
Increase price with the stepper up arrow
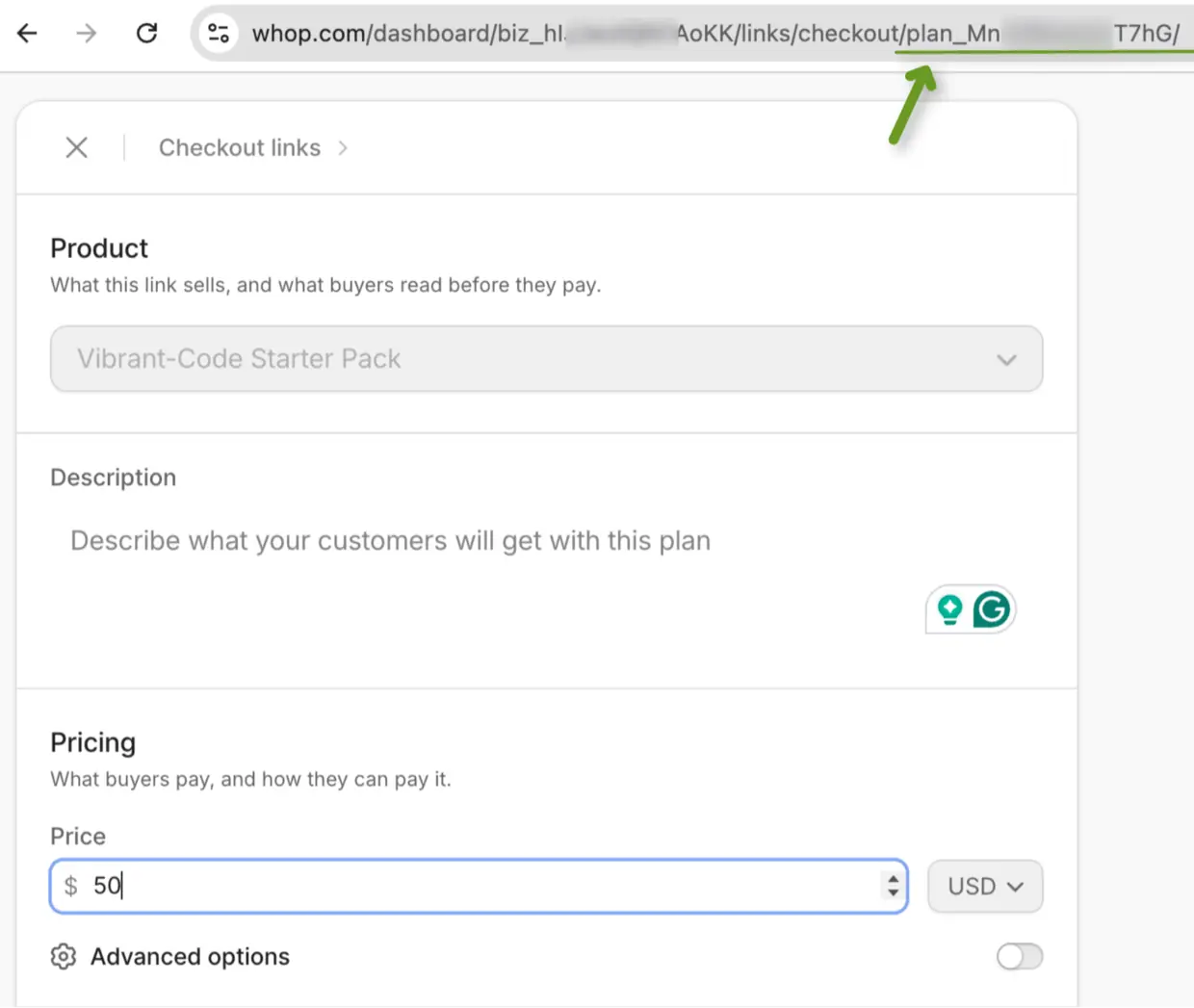(x=894, y=877)
